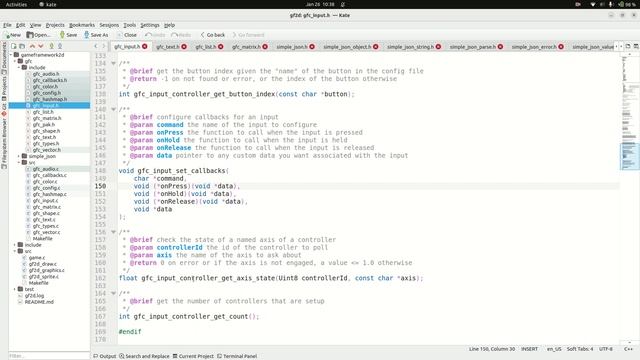
Task: Undo the last edit via the toolbar
Action: (156, 35)
